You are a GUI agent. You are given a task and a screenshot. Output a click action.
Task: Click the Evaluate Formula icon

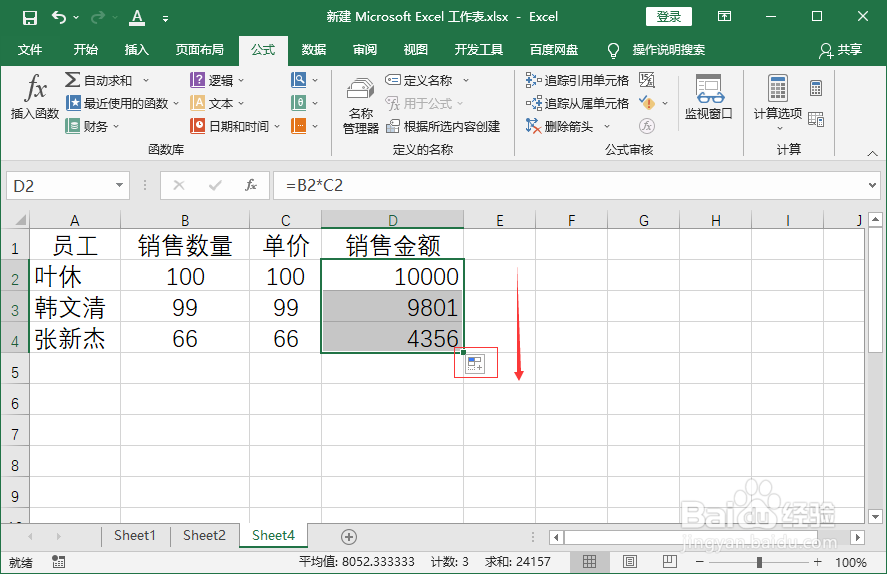647,126
